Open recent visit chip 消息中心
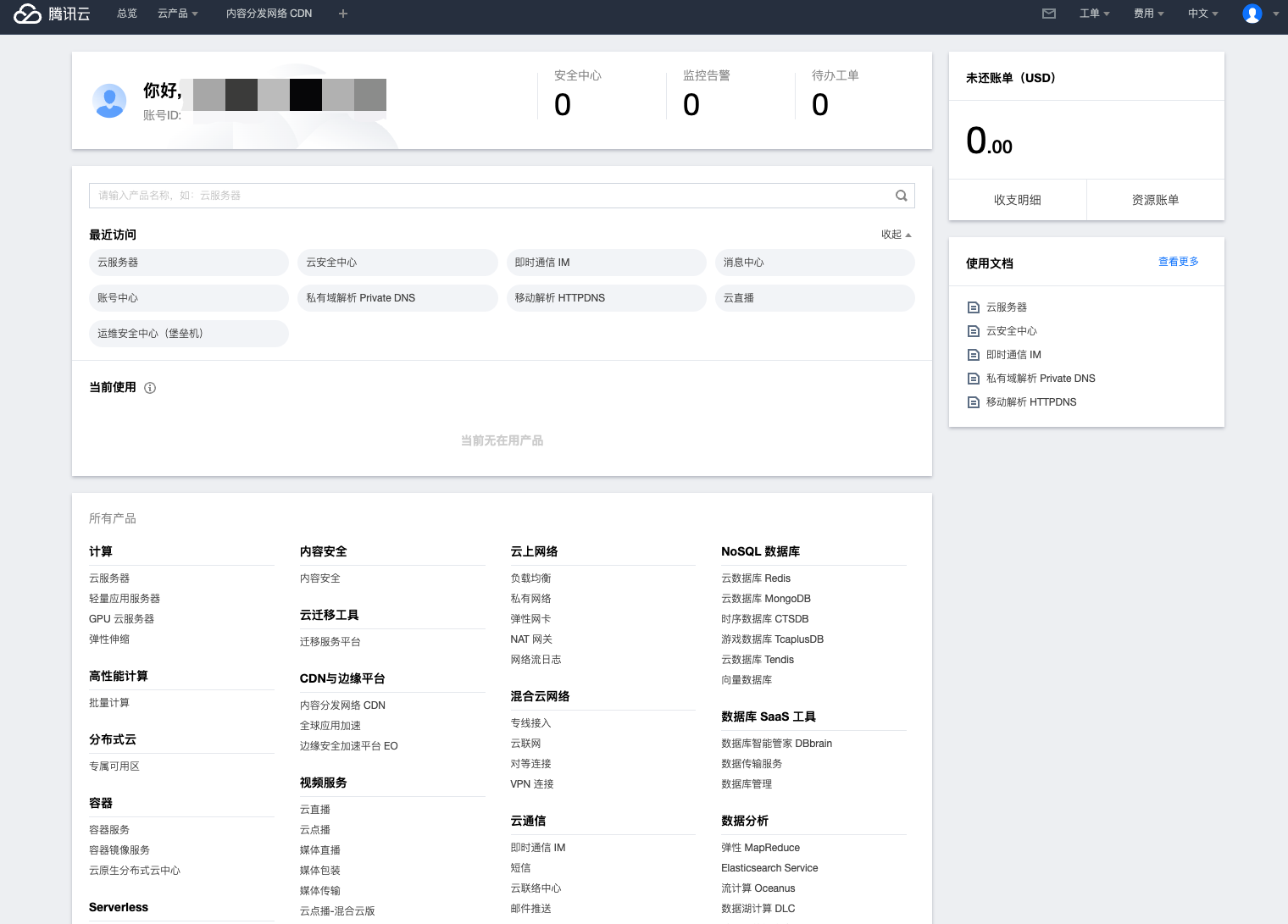 click(814, 263)
